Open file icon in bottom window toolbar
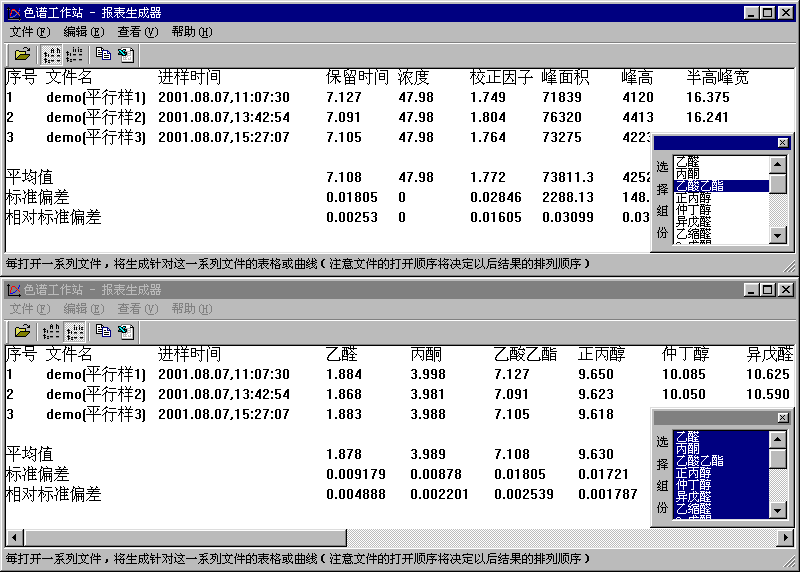Viewport: 800px width, 572px height. (22, 332)
